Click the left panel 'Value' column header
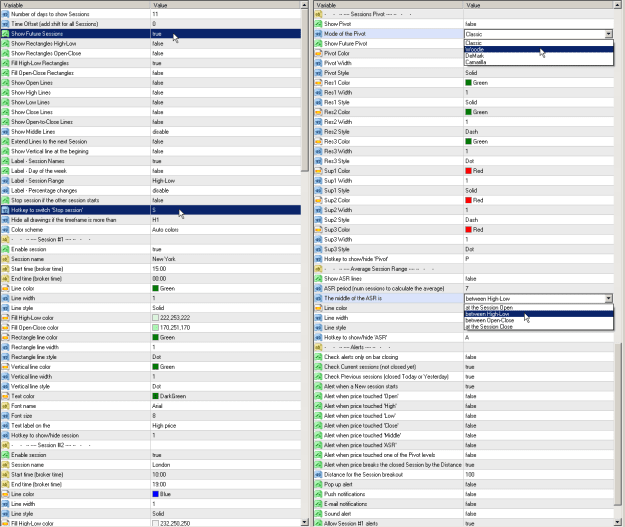625x527 pixels. [226, 5]
